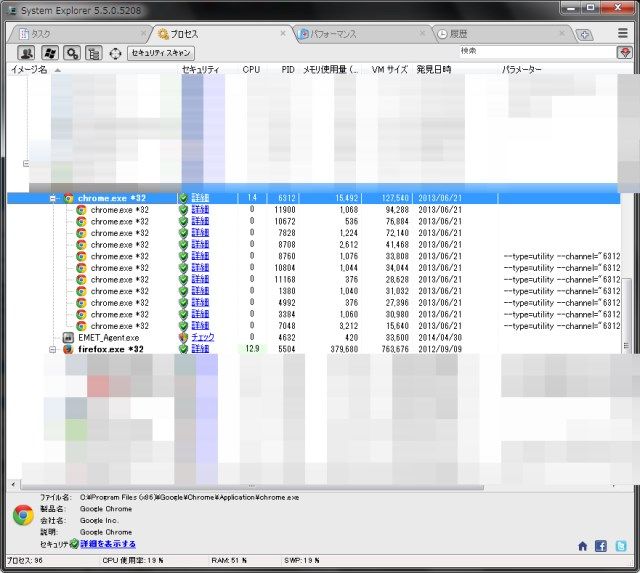Open the home icon at bottom right
This screenshot has height=573, width=640.
[582, 546]
